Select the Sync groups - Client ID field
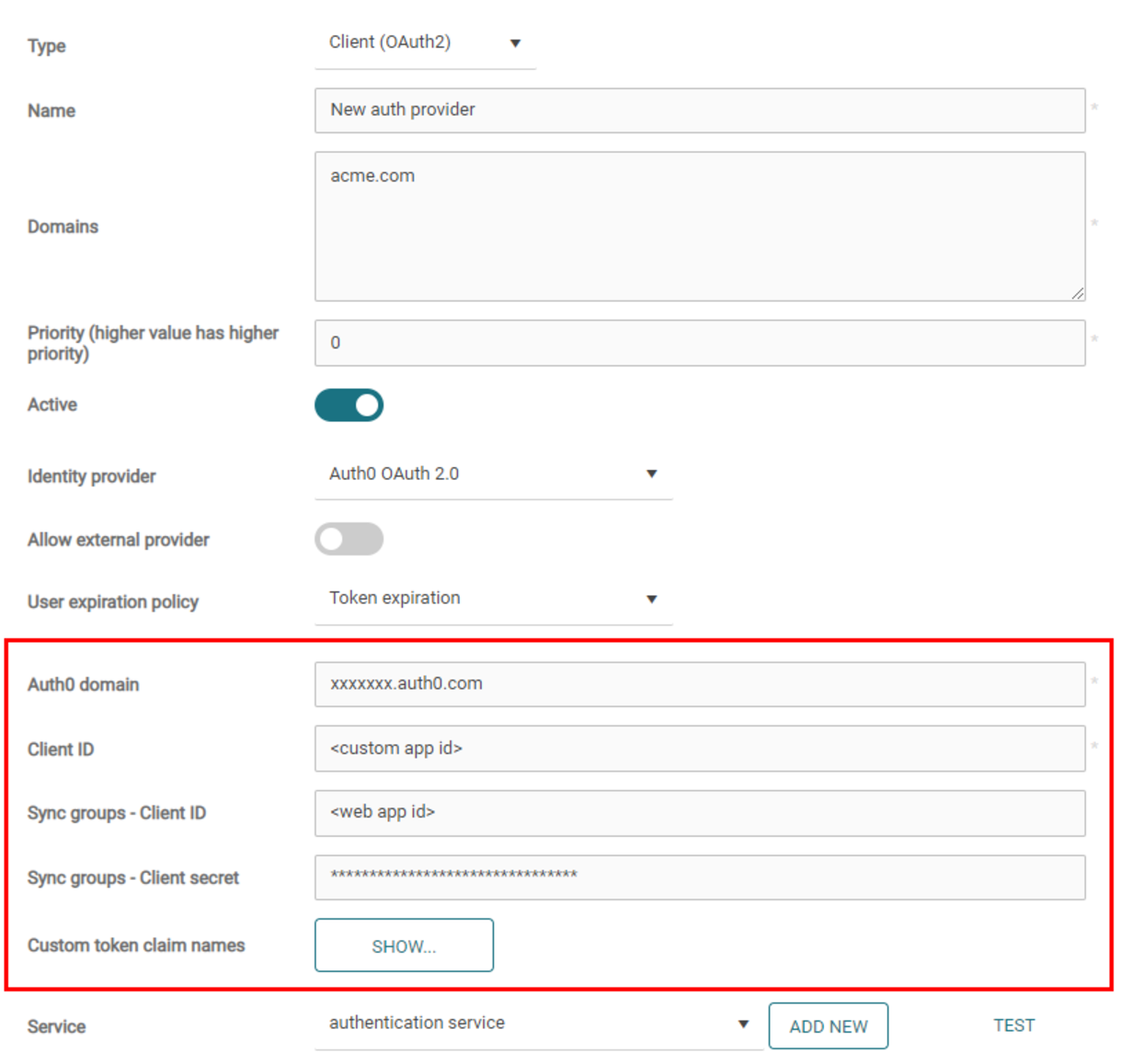1121x1064 pixels. tap(700, 813)
